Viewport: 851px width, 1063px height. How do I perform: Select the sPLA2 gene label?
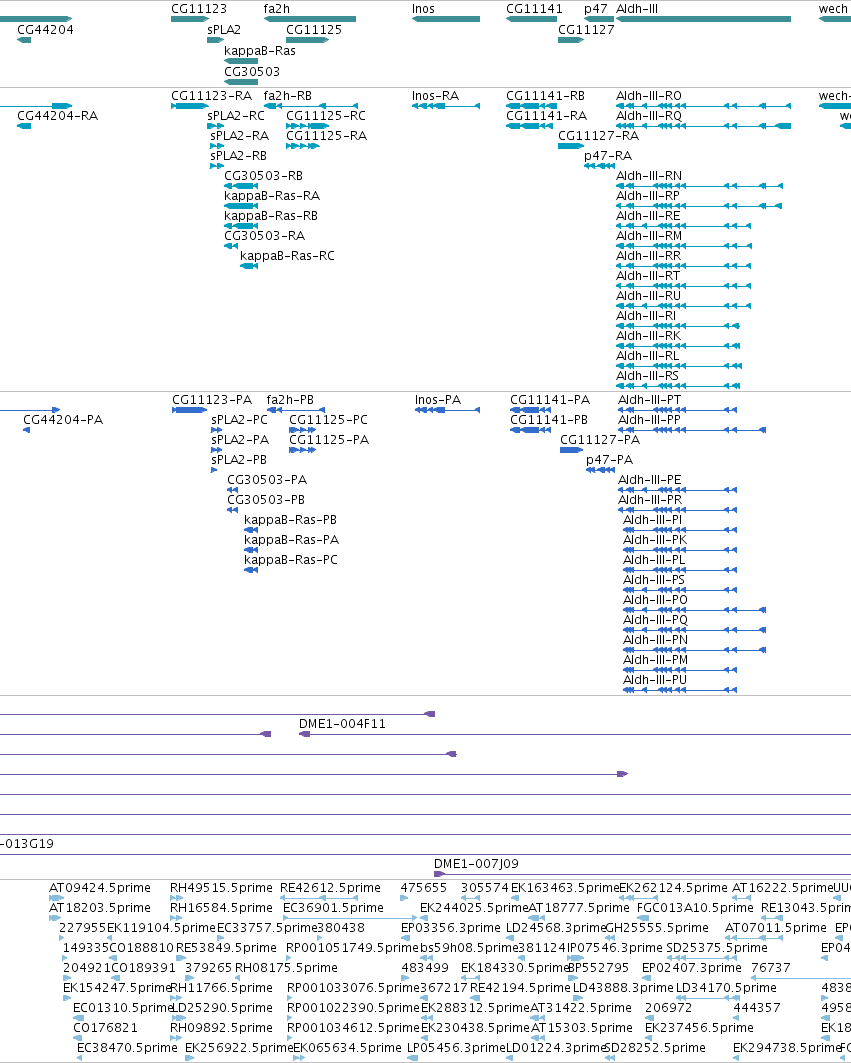pos(224,29)
